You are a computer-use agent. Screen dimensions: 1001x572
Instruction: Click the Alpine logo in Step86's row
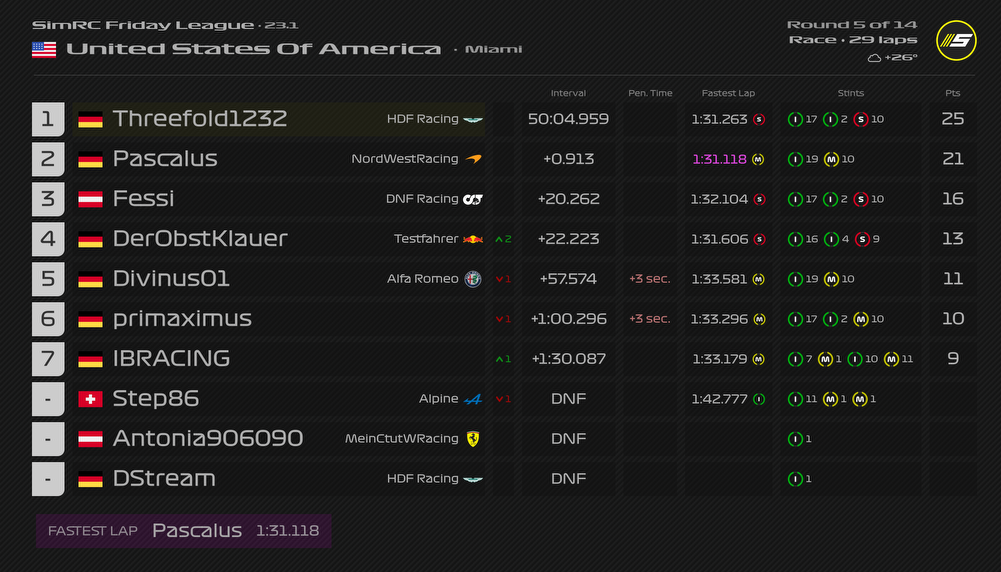click(x=473, y=399)
